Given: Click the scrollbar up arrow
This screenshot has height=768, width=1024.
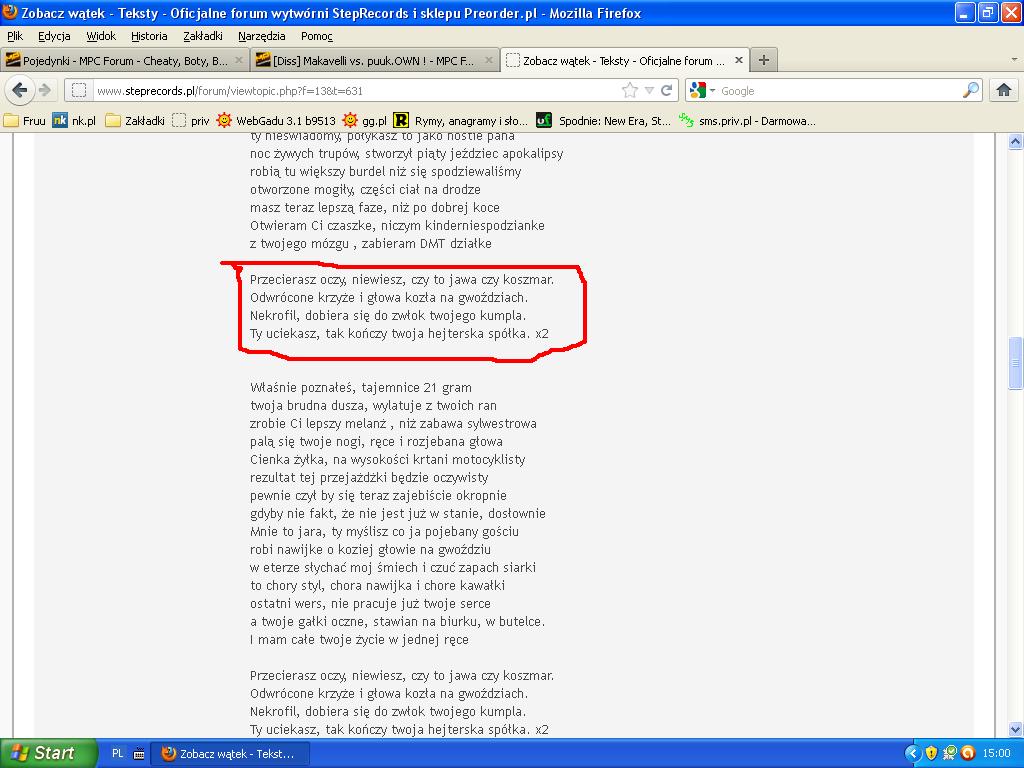Looking at the screenshot, I should 1015,141.
